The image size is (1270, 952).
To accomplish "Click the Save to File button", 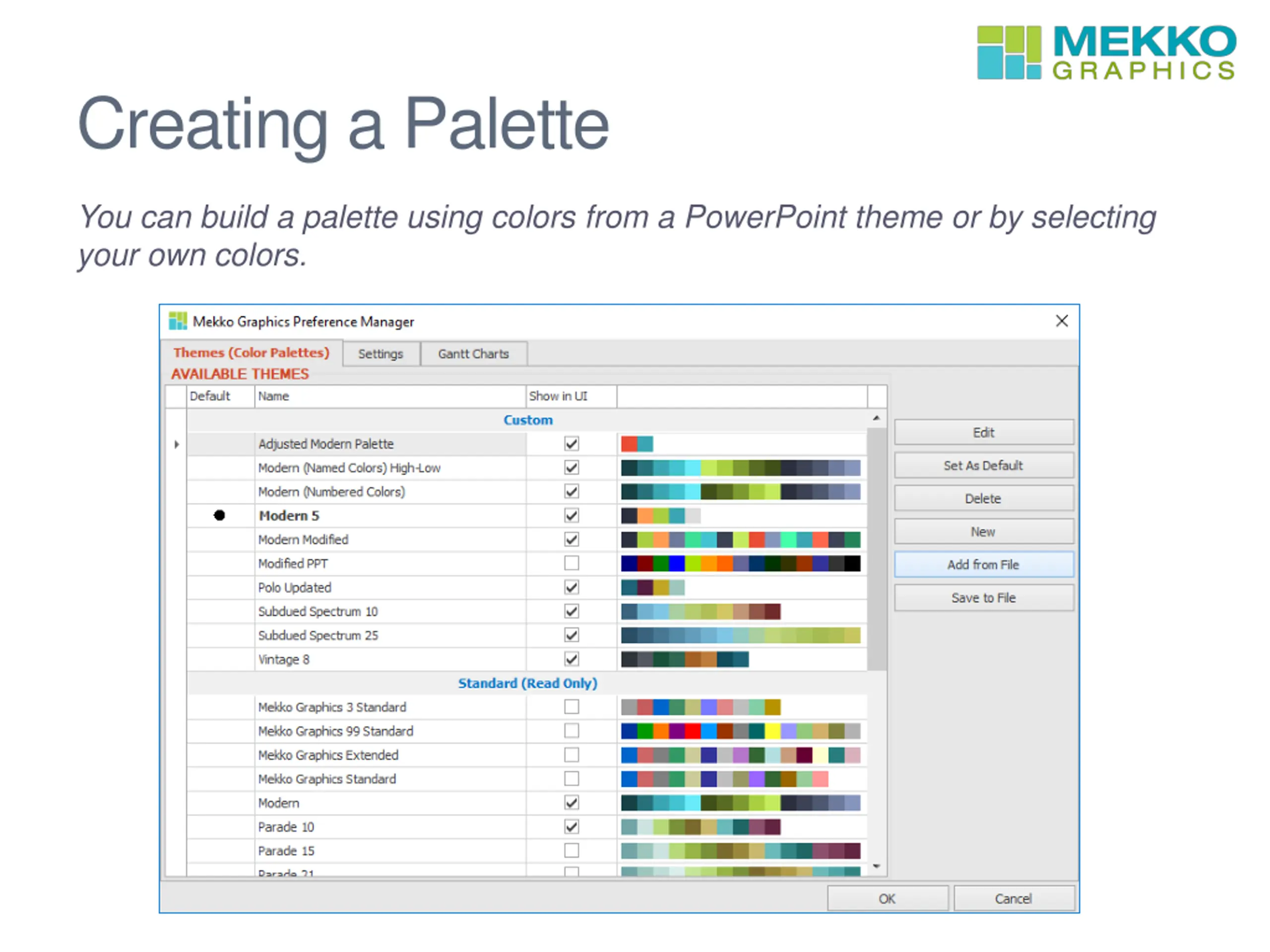I will point(983,598).
